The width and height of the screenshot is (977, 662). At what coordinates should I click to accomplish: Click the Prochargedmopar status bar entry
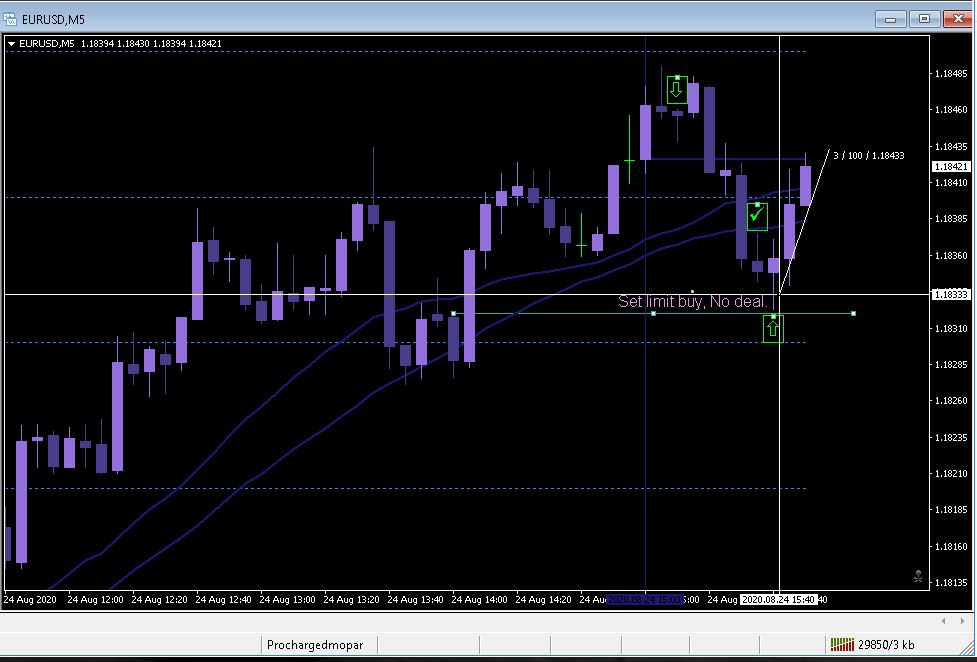pos(315,645)
